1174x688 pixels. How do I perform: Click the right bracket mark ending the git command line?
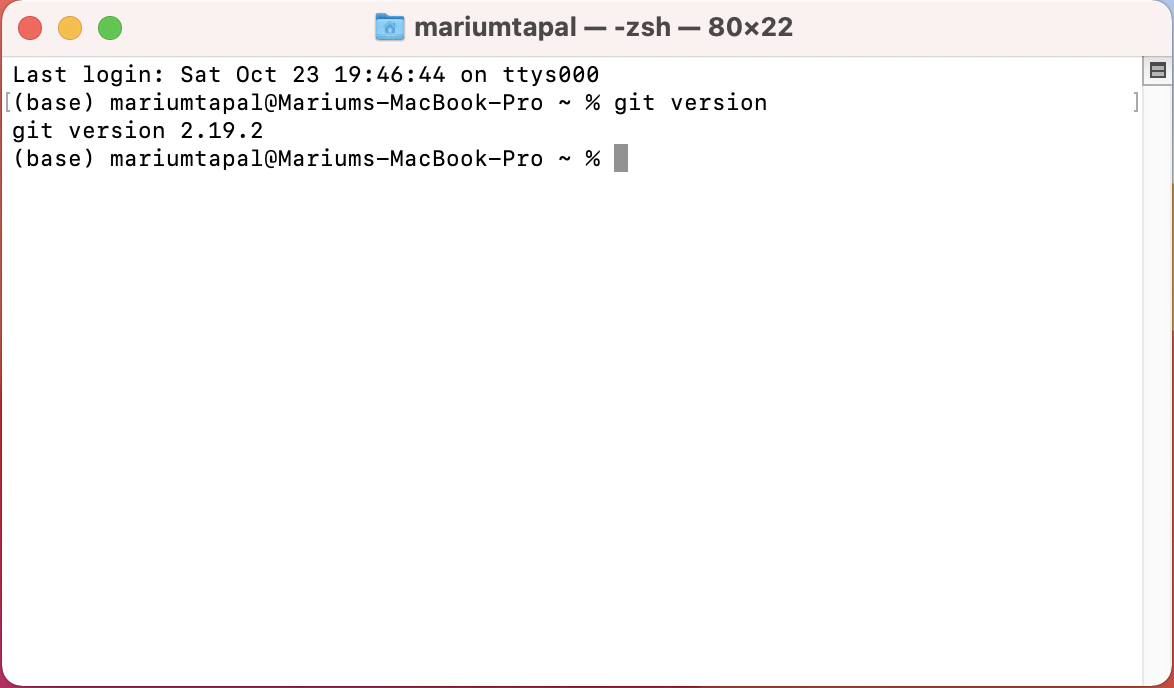1136,103
